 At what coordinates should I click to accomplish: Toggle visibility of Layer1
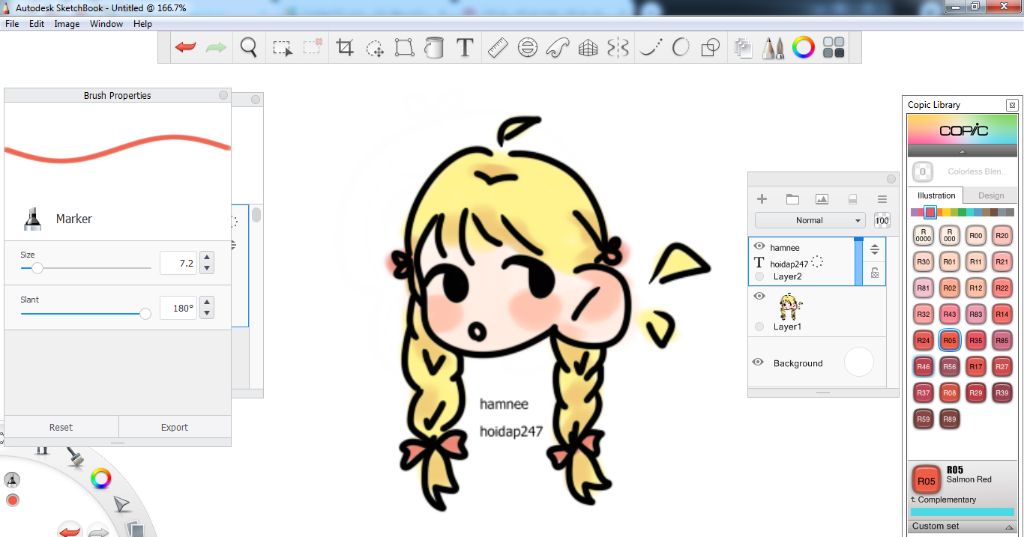click(759, 296)
